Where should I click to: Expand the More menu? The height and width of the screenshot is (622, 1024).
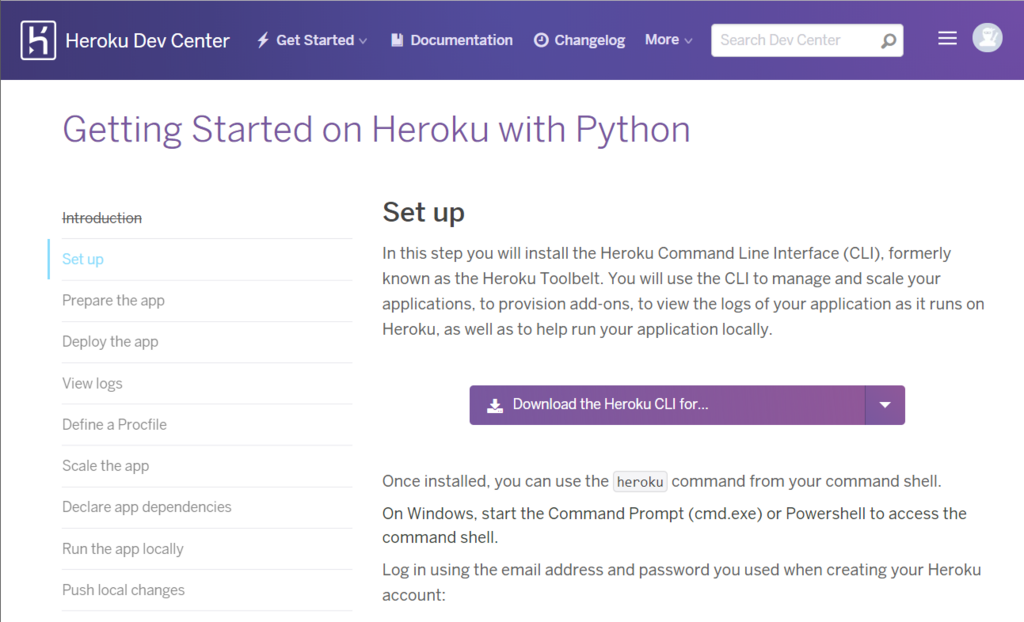click(668, 40)
